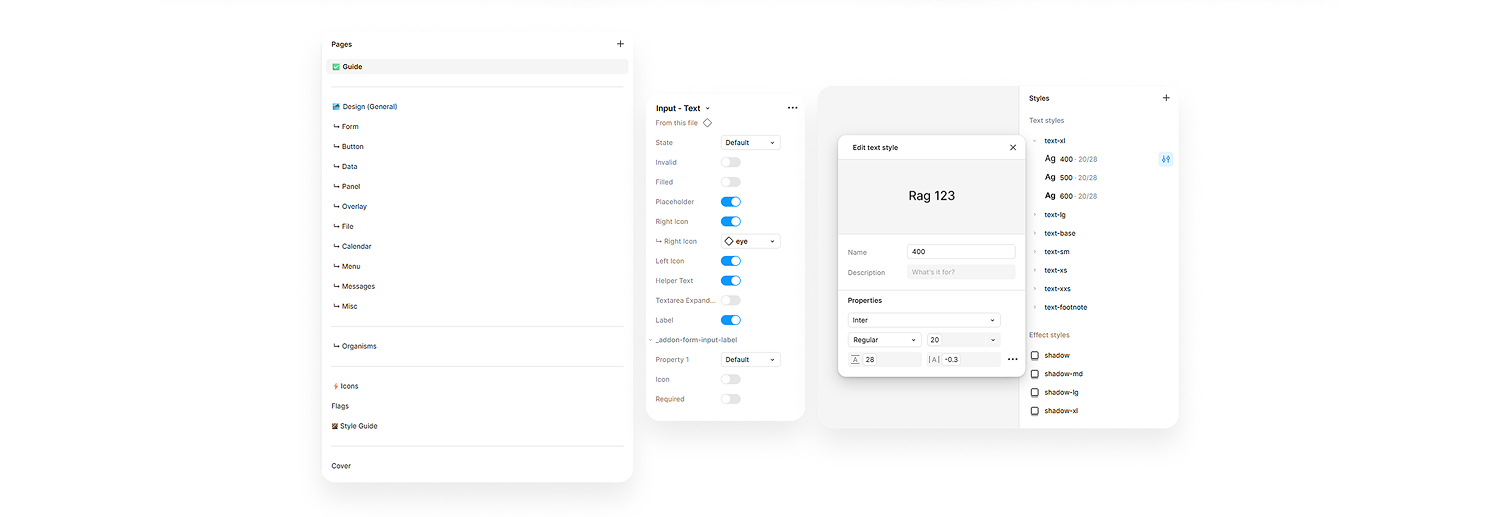Expand the text-lg style group

pyautogui.click(x=1035, y=215)
